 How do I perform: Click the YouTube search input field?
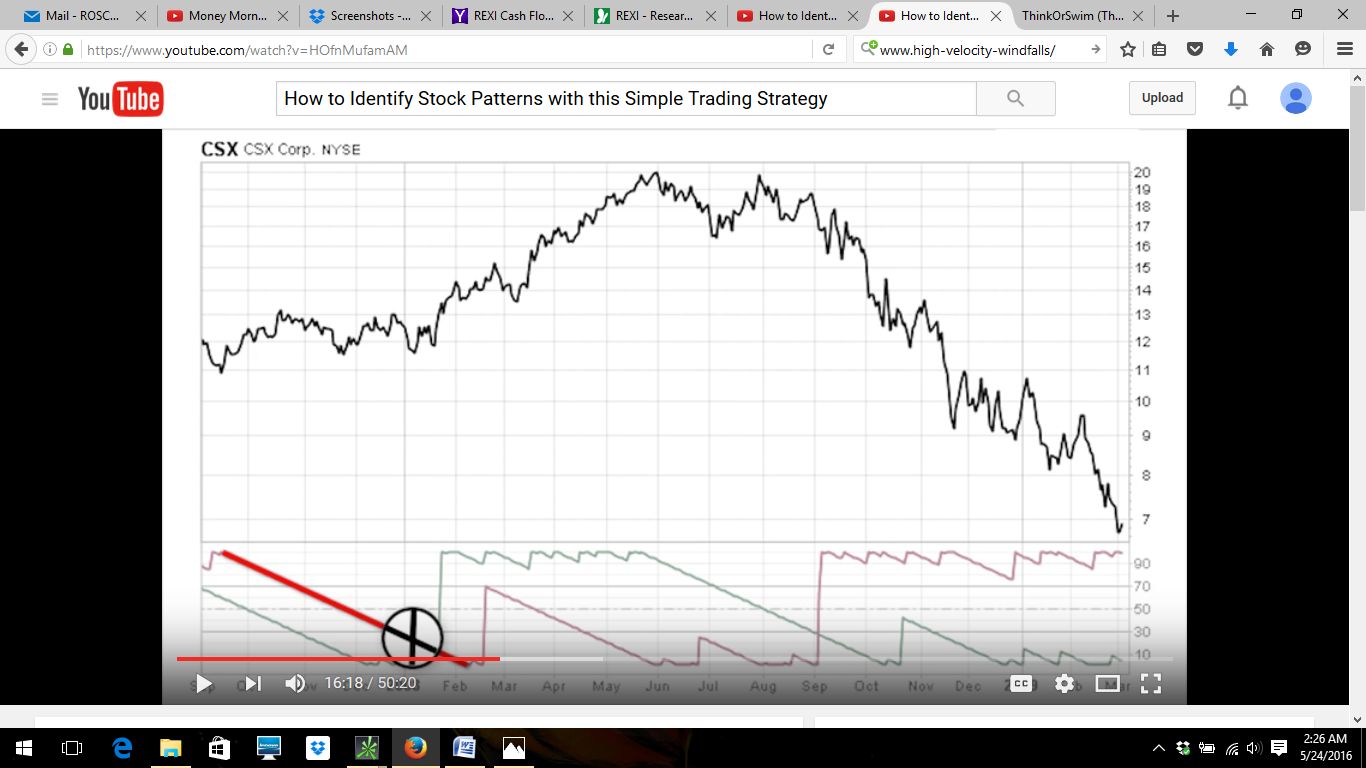pyautogui.click(x=626, y=98)
